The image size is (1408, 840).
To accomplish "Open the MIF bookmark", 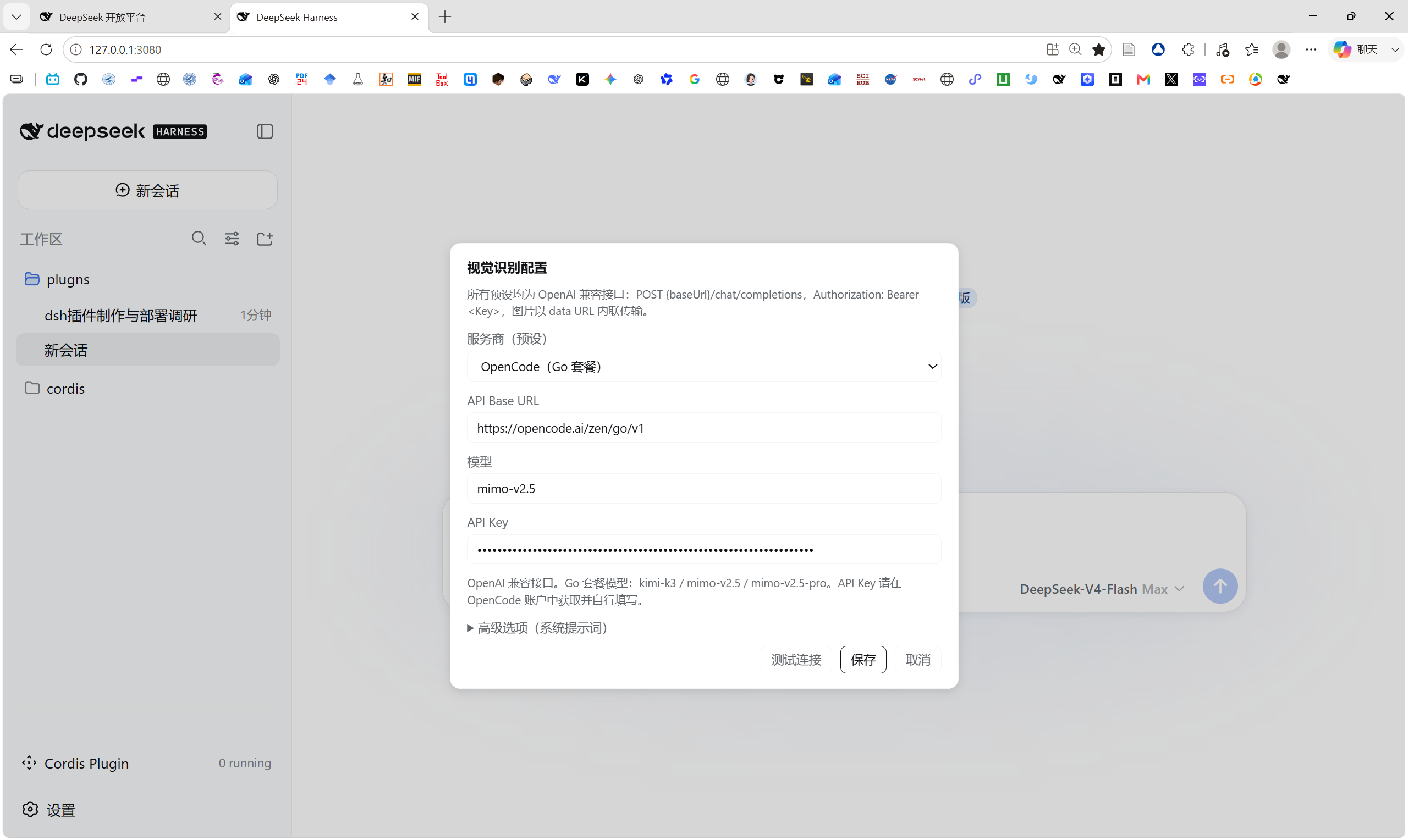I will click(414, 79).
